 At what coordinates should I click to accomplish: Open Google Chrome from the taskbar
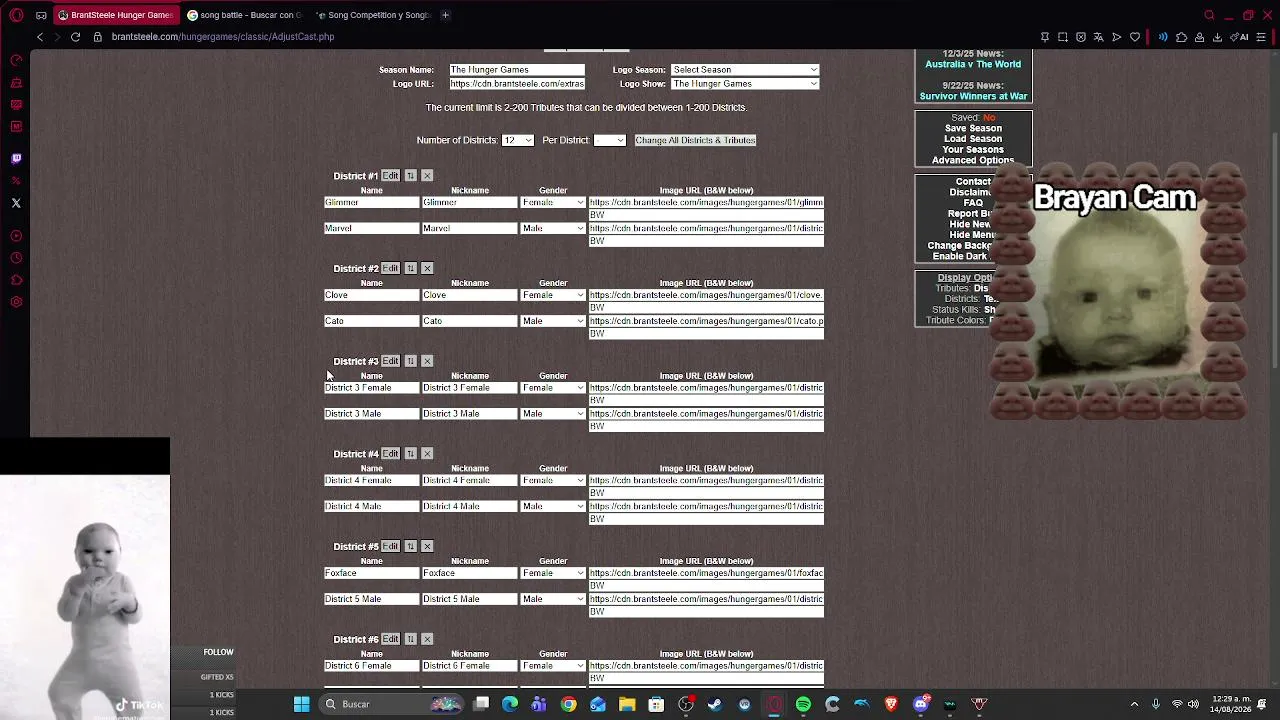(x=568, y=704)
